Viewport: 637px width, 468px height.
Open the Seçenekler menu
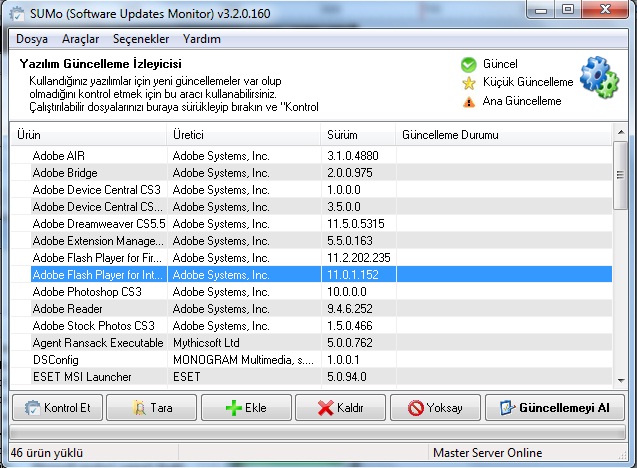[141, 39]
